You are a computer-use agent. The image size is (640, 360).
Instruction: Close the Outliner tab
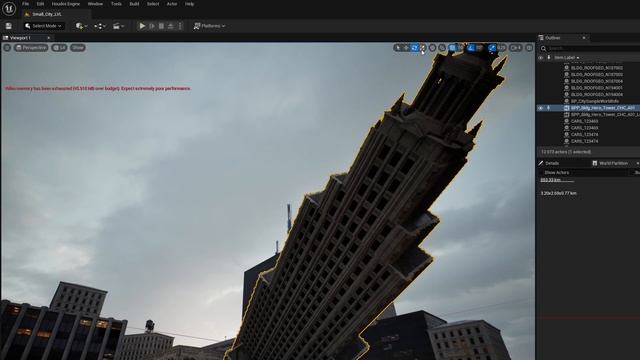point(584,38)
